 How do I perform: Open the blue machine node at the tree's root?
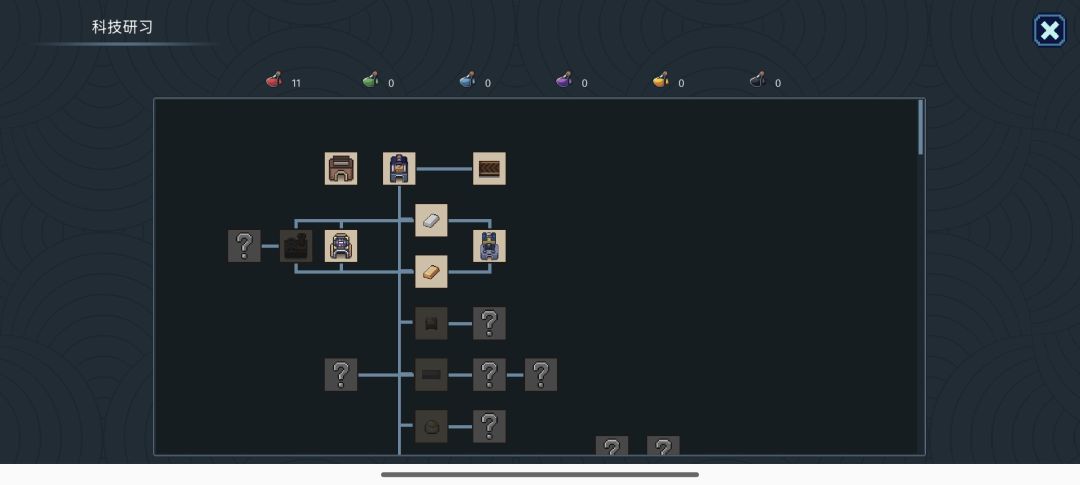coord(399,169)
